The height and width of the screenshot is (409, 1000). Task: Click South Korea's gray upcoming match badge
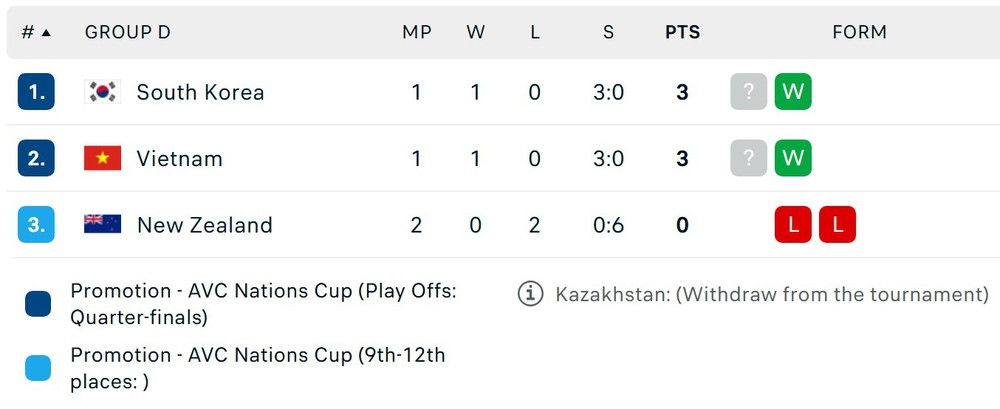click(748, 92)
